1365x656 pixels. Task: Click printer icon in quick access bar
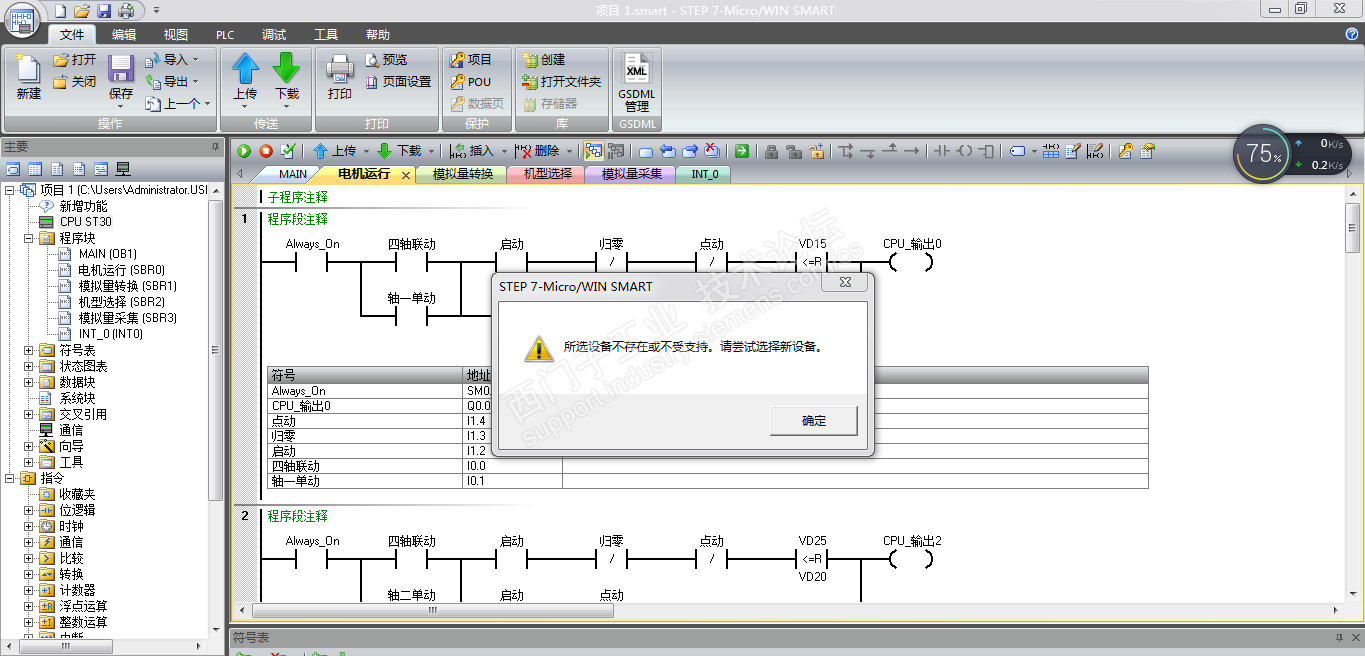(126, 10)
